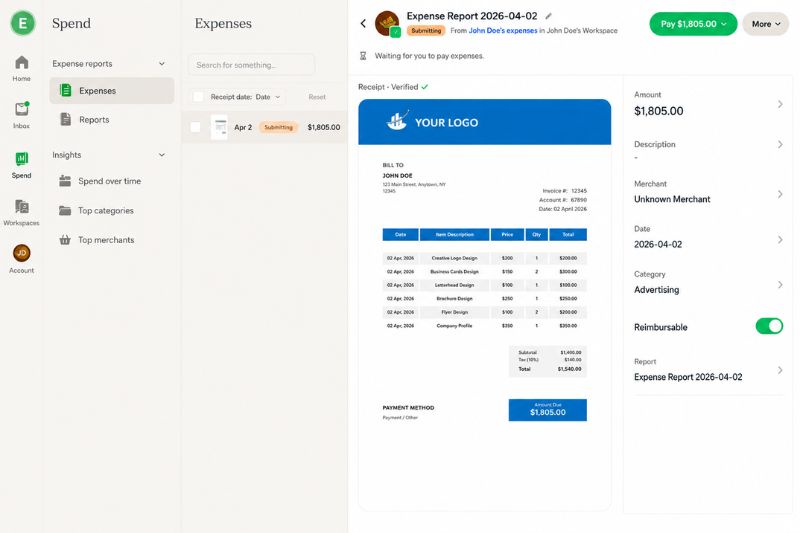The image size is (800, 533).
Task: Check the select-all expenses checkbox
Action: click(198, 96)
